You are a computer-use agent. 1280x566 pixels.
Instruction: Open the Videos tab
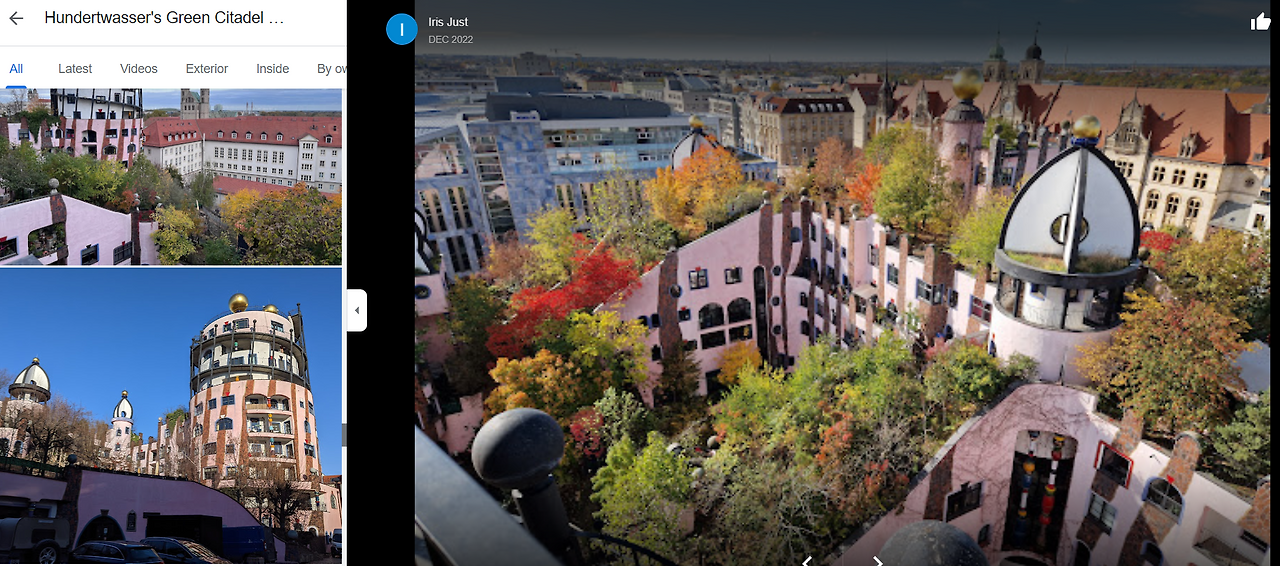click(x=139, y=69)
